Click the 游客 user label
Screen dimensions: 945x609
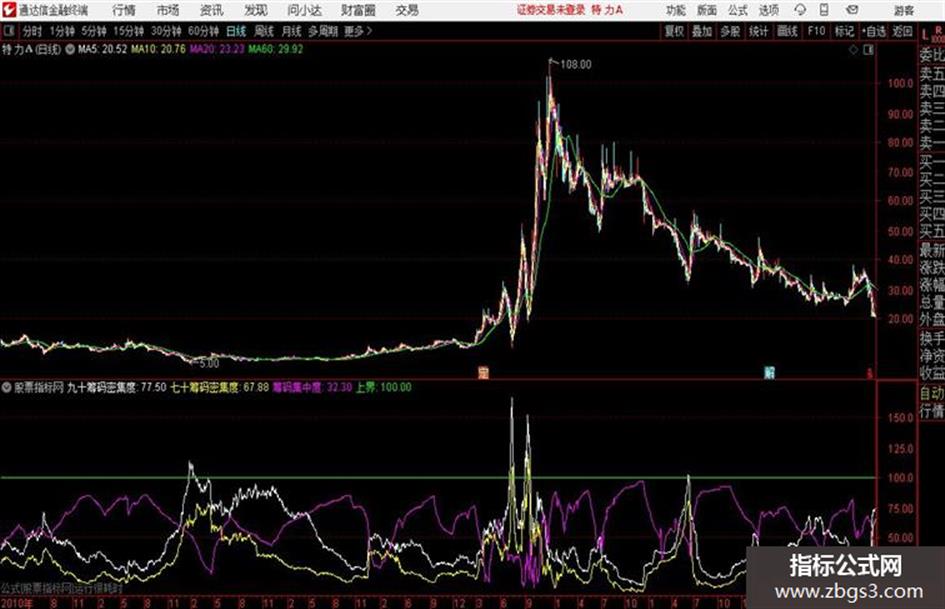coord(903,10)
